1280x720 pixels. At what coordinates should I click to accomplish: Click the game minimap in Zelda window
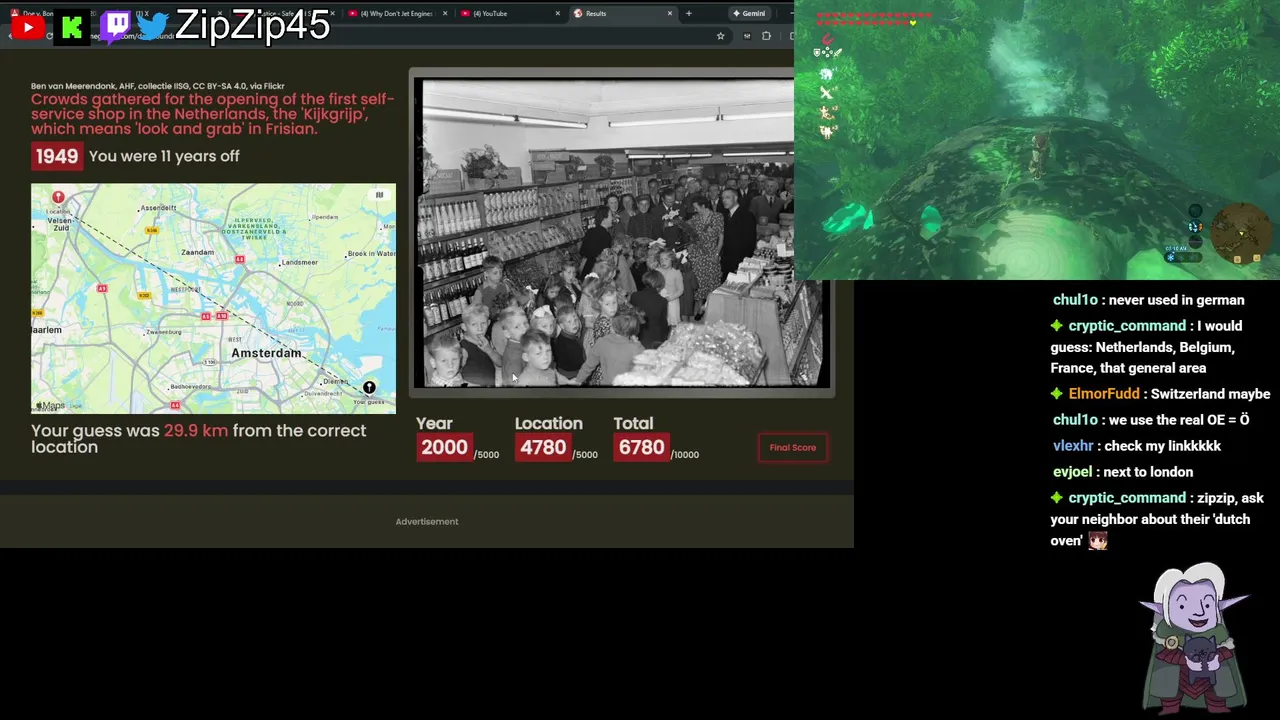[x=1240, y=232]
